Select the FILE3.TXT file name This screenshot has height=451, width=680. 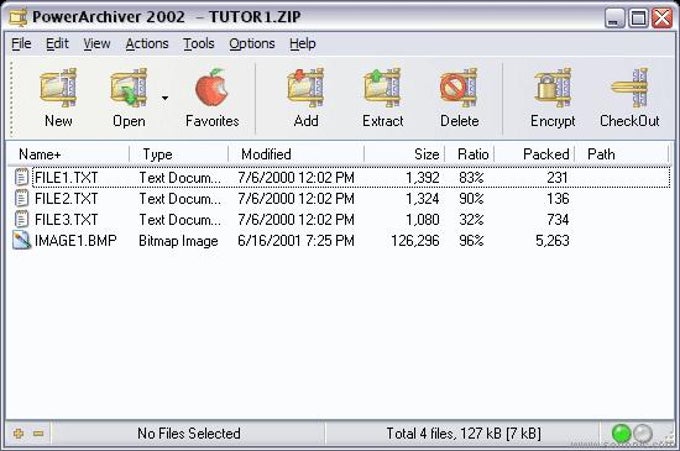[x=66, y=219]
